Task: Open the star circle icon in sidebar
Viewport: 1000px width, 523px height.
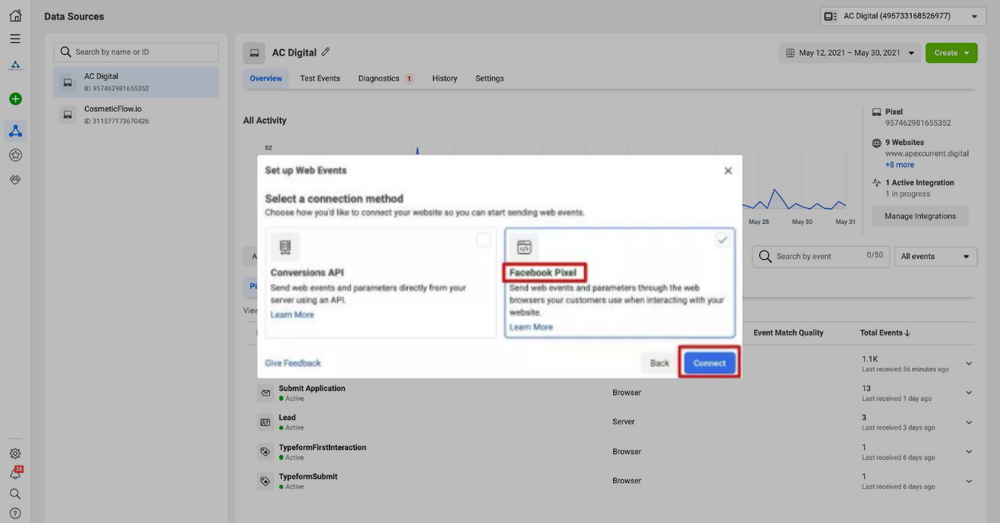Action: (15, 155)
